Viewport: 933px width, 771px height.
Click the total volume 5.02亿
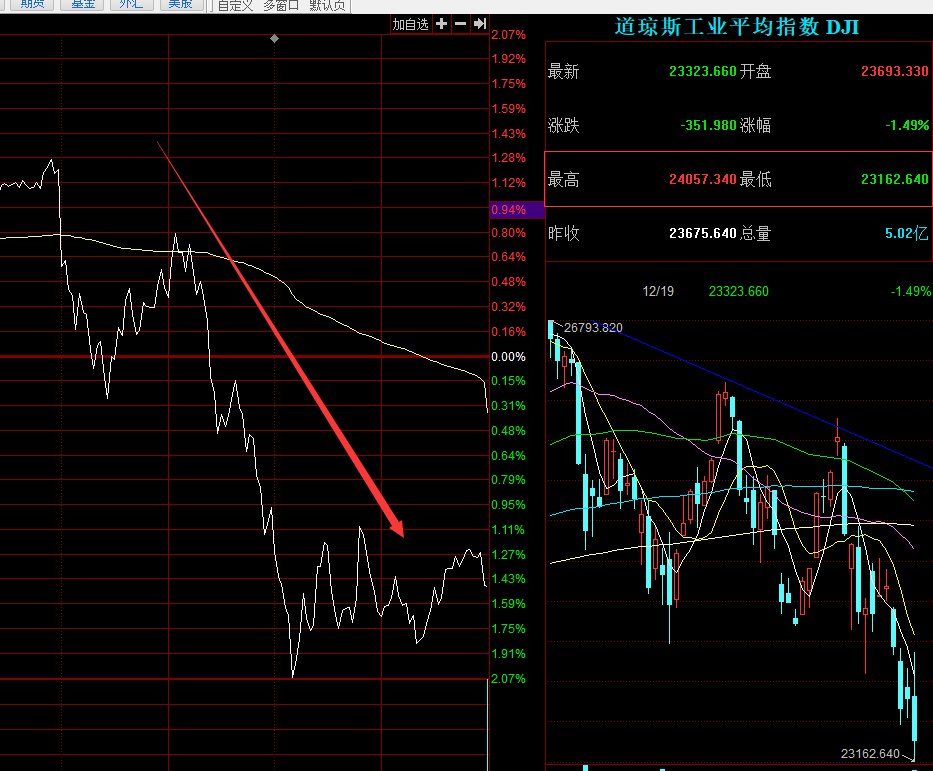pos(906,233)
